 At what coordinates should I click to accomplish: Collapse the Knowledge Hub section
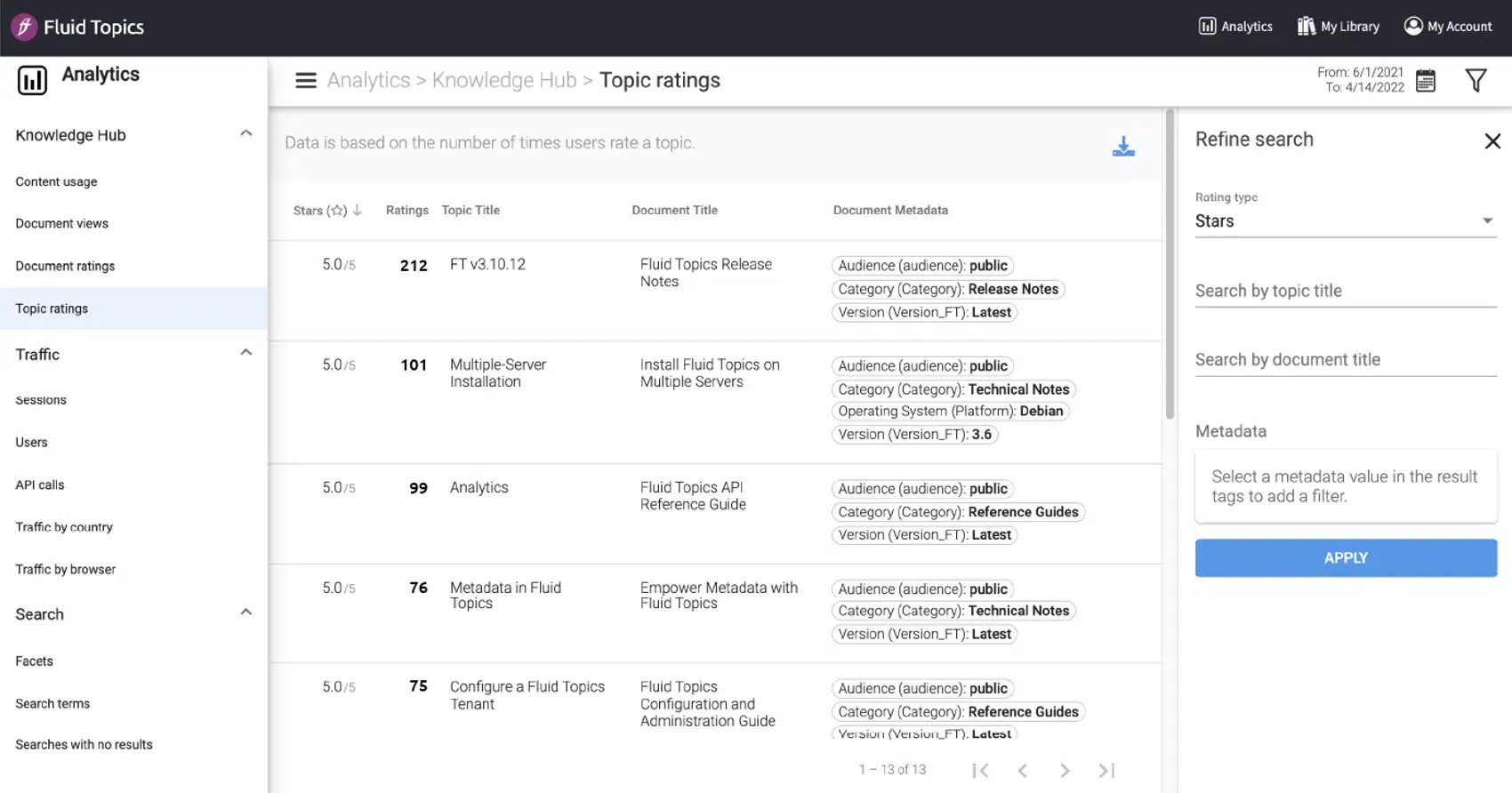[246, 134]
